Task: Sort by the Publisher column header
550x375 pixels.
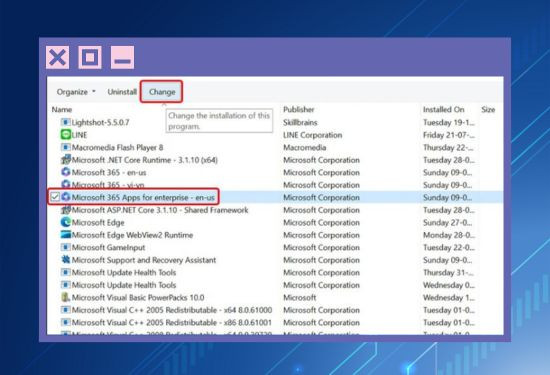Action: point(299,109)
